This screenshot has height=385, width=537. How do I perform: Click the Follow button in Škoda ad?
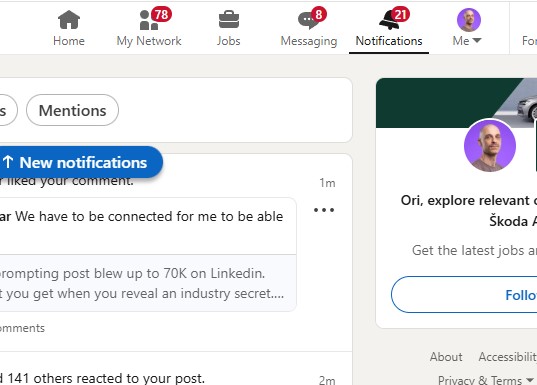pos(464,295)
